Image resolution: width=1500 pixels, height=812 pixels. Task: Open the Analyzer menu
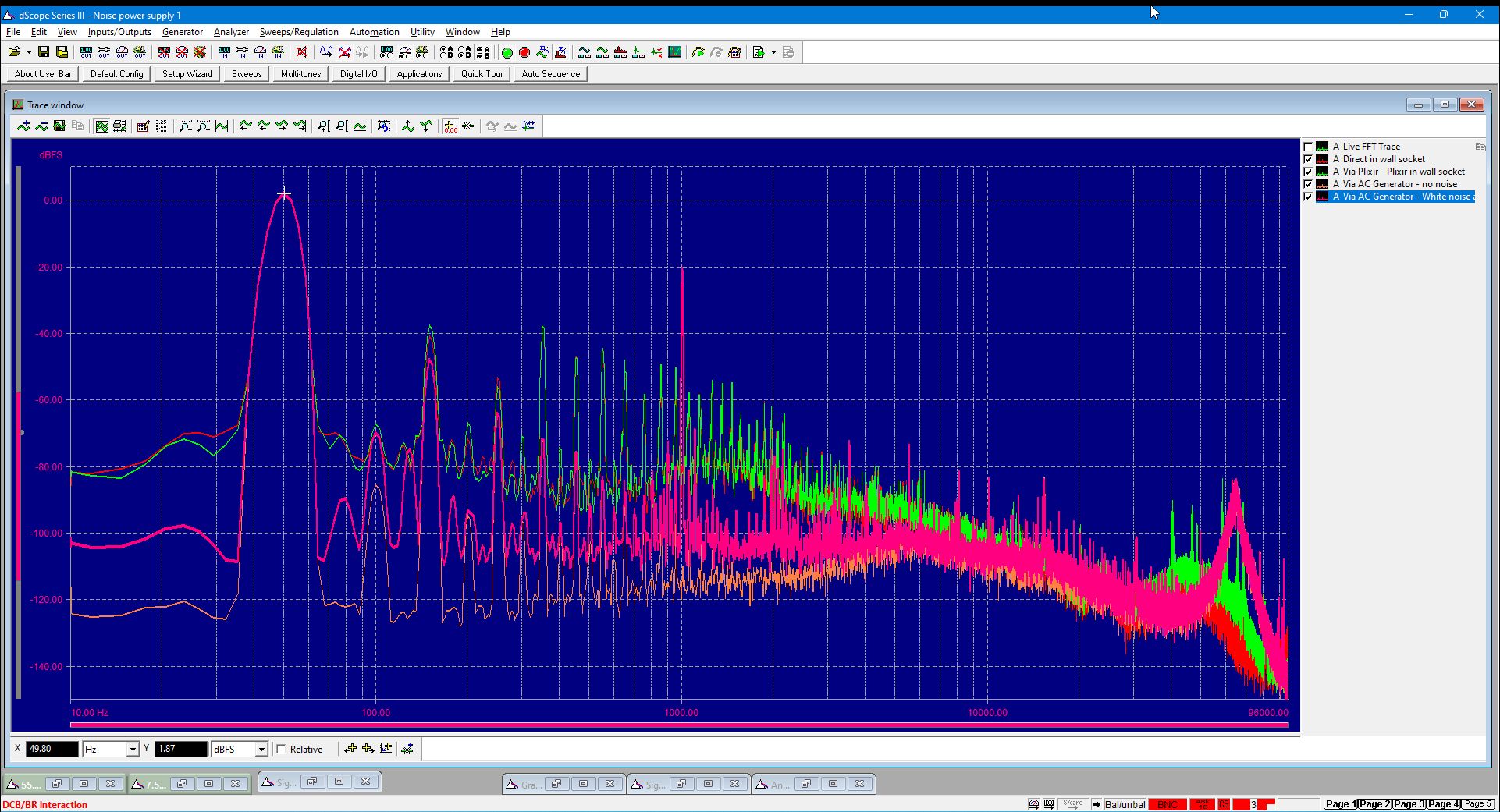[x=231, y=32]
